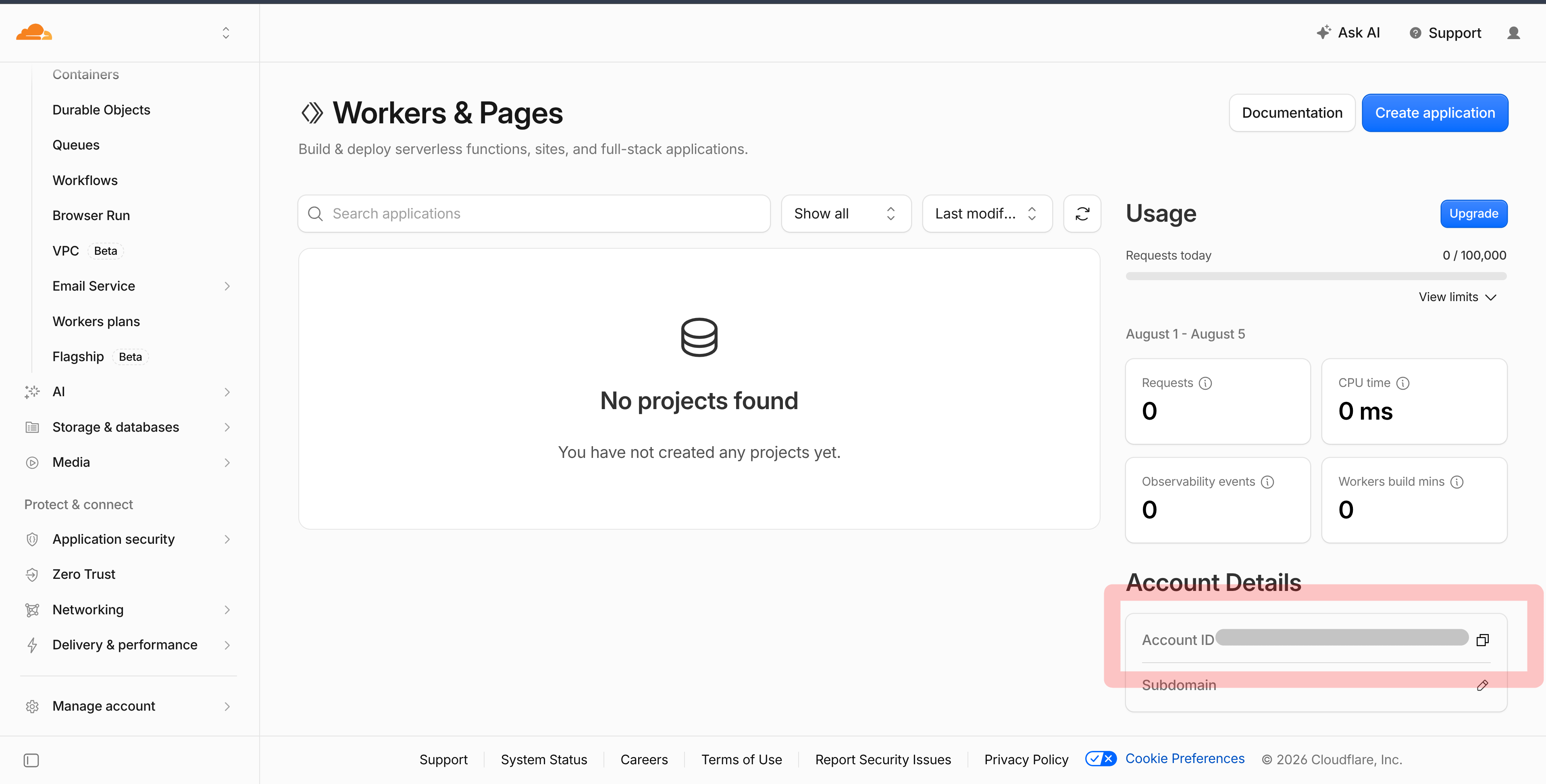Click the Requests usage card
1546x784 pixels.
click(x=1218, y=401)
